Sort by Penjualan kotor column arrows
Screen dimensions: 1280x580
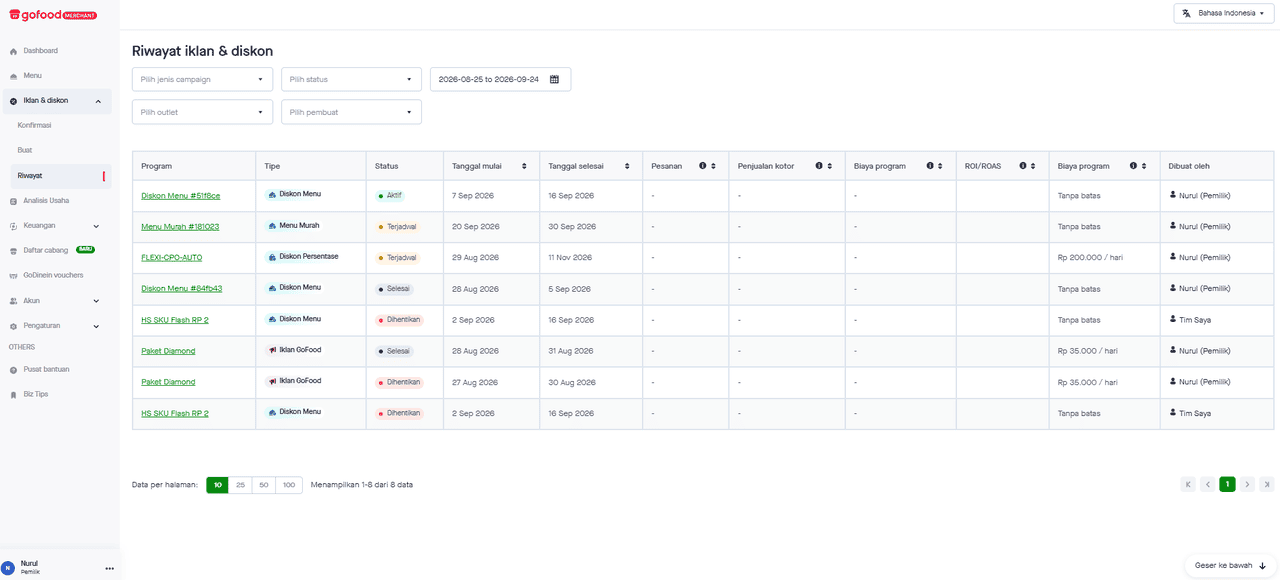pos(830,166)
